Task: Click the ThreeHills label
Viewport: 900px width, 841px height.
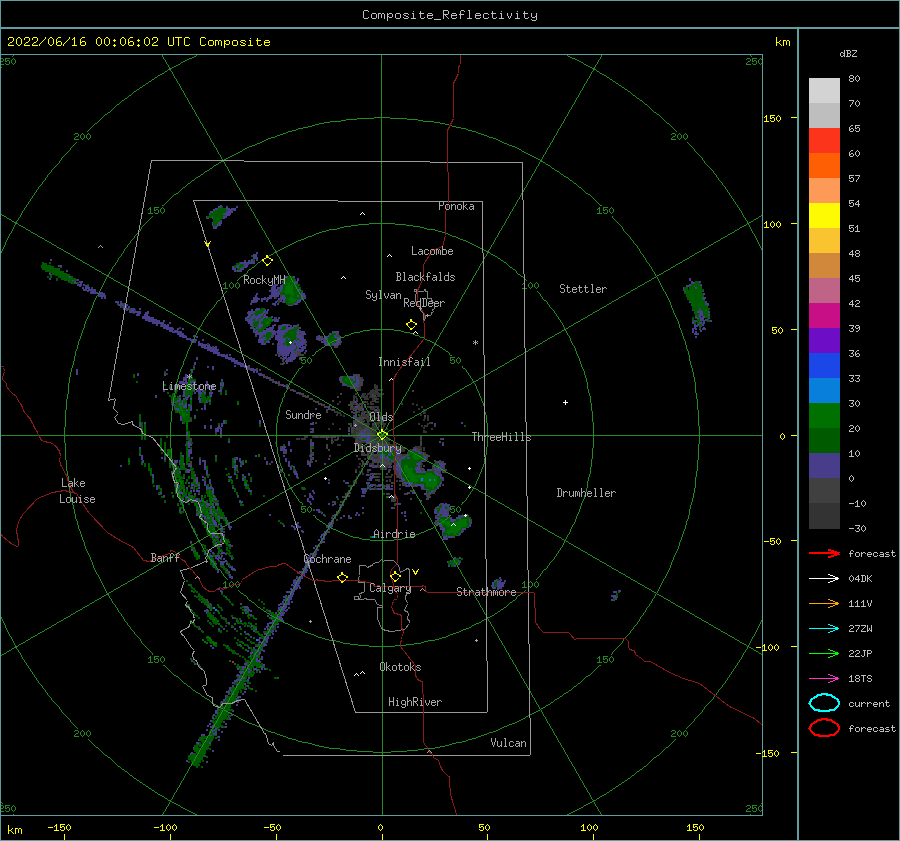Action: [x=501, y=437]
